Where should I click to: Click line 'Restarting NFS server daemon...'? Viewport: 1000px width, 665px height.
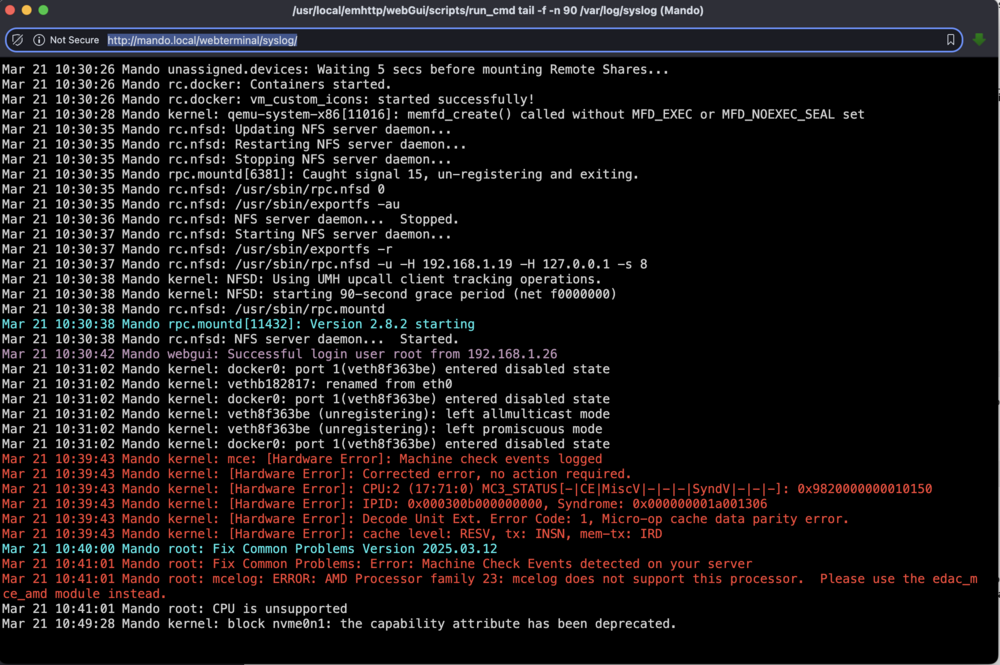(234, 144)
